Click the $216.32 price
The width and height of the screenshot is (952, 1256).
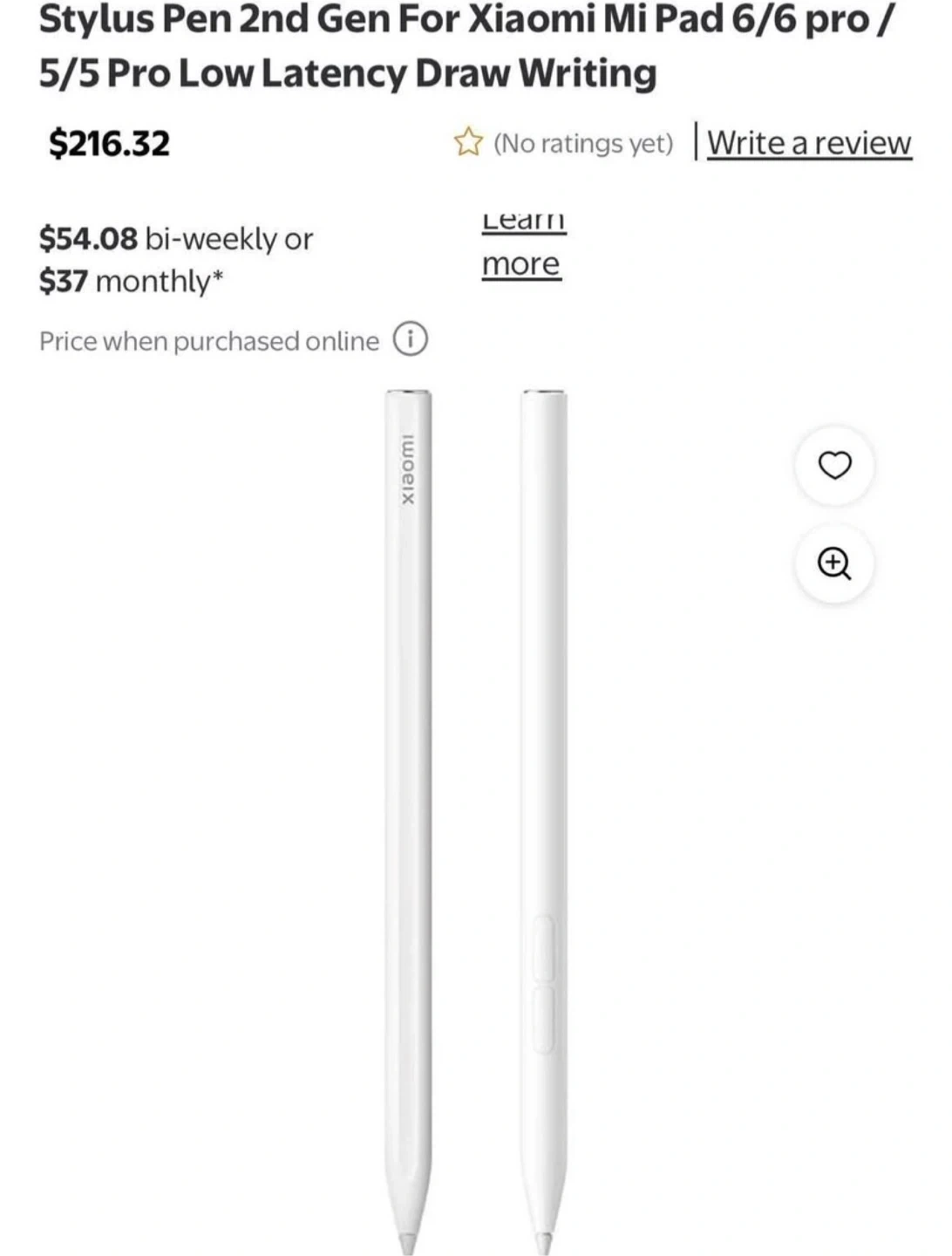point(109,143)
